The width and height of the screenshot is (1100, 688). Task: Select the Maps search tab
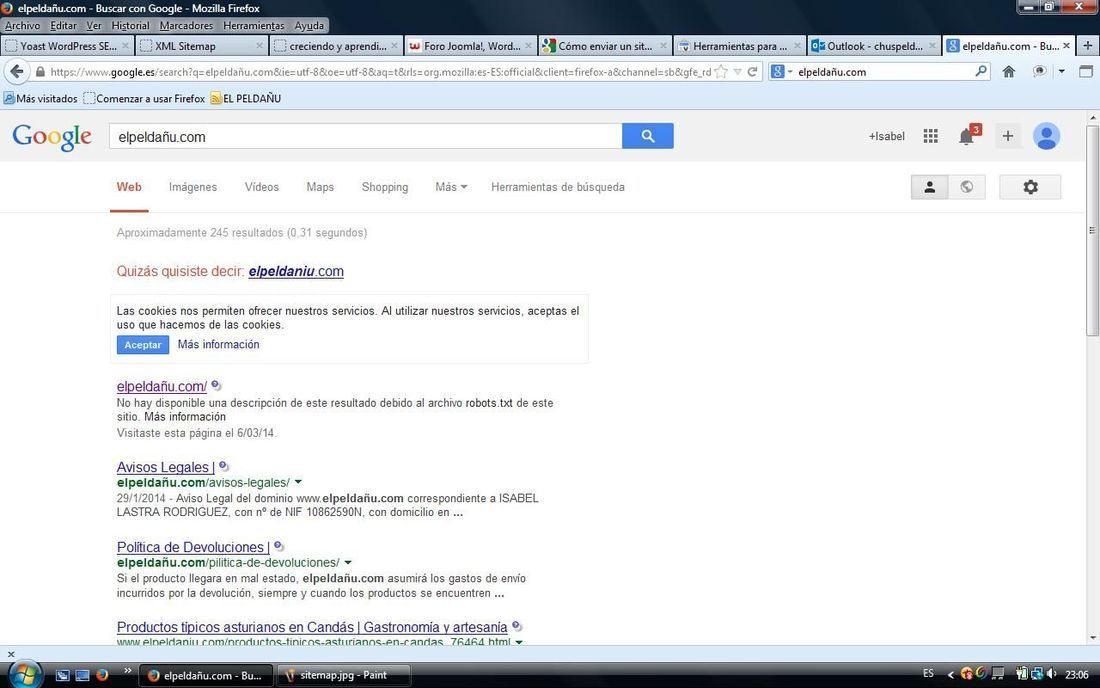(320, 187)
